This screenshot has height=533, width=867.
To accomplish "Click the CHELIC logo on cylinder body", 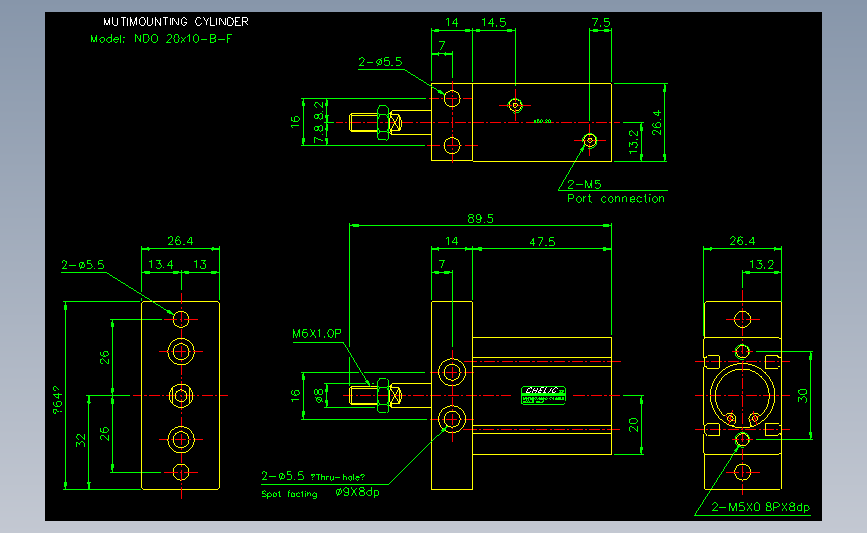I will (x=543, y=395).
